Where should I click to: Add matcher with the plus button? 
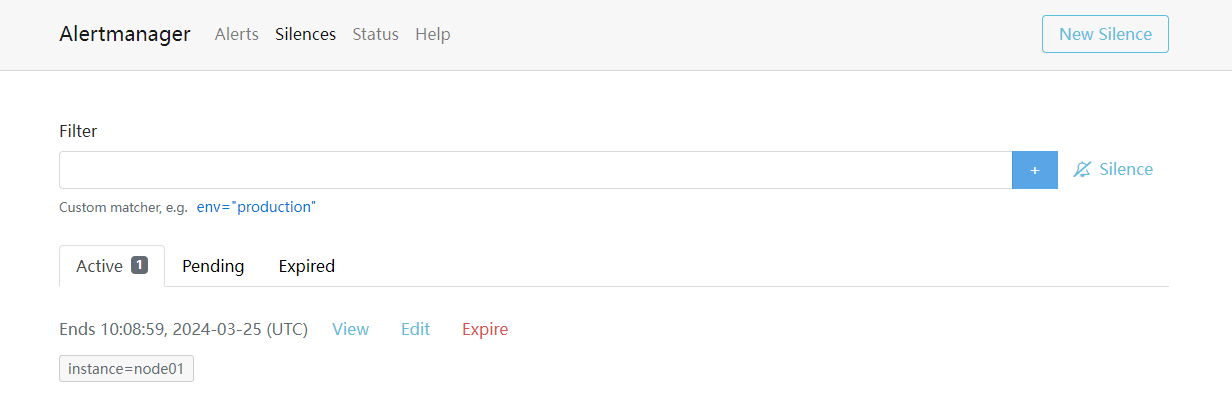tap(1035, 170)
